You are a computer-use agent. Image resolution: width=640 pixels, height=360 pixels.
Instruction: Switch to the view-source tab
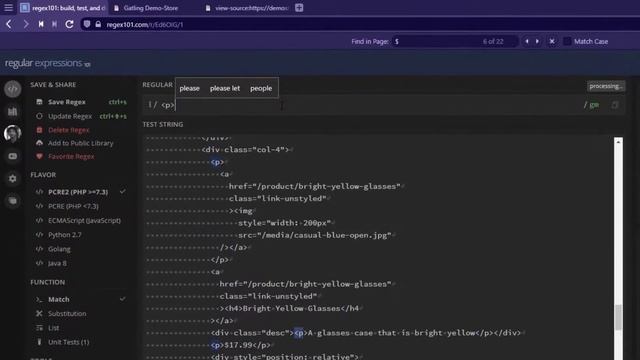248,8
